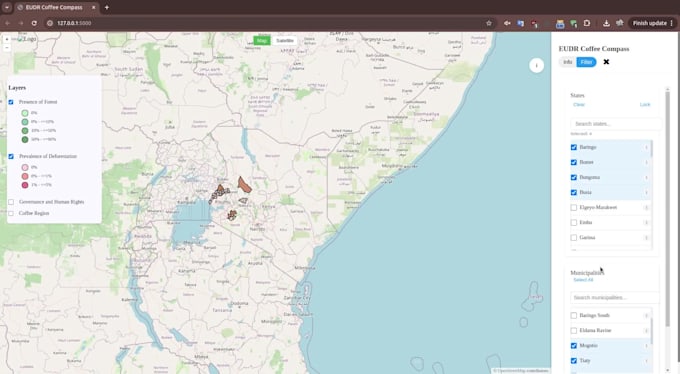Close the side panel with the X
Viewport: 680px width, 374px height.
tap(606, 62)
